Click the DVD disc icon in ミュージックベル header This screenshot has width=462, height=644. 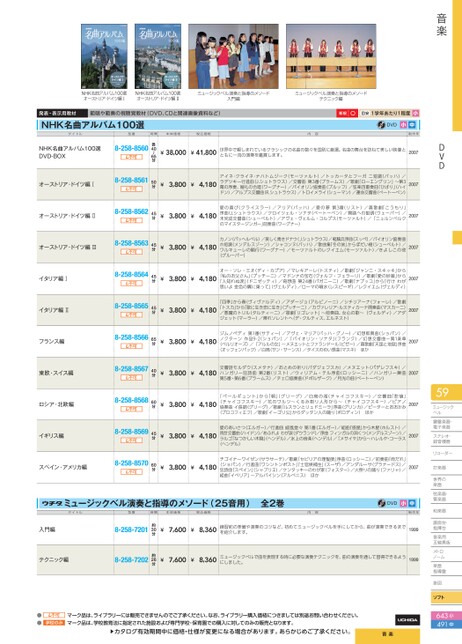tap(381, 503)
